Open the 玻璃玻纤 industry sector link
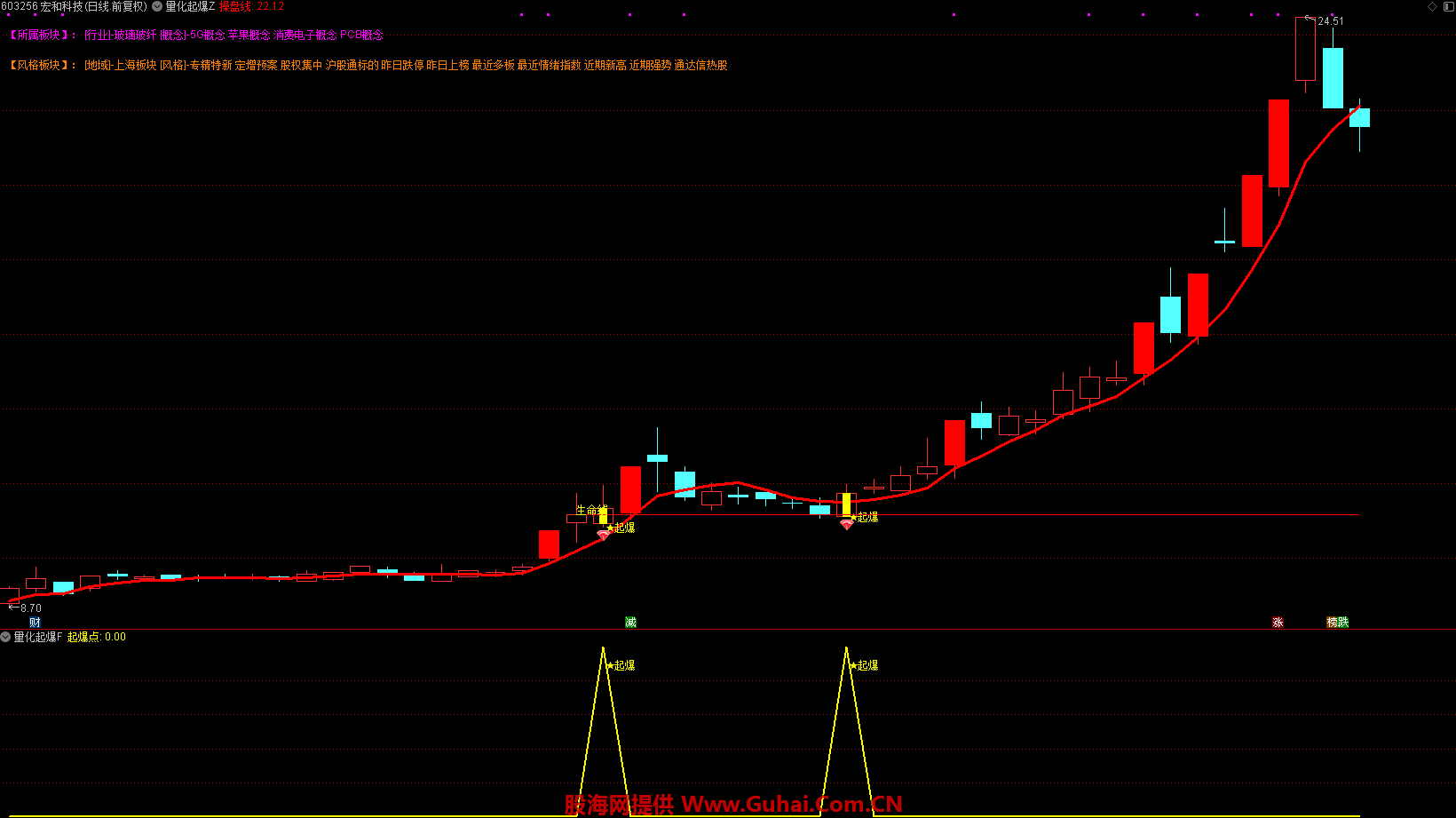 point(135,35)
